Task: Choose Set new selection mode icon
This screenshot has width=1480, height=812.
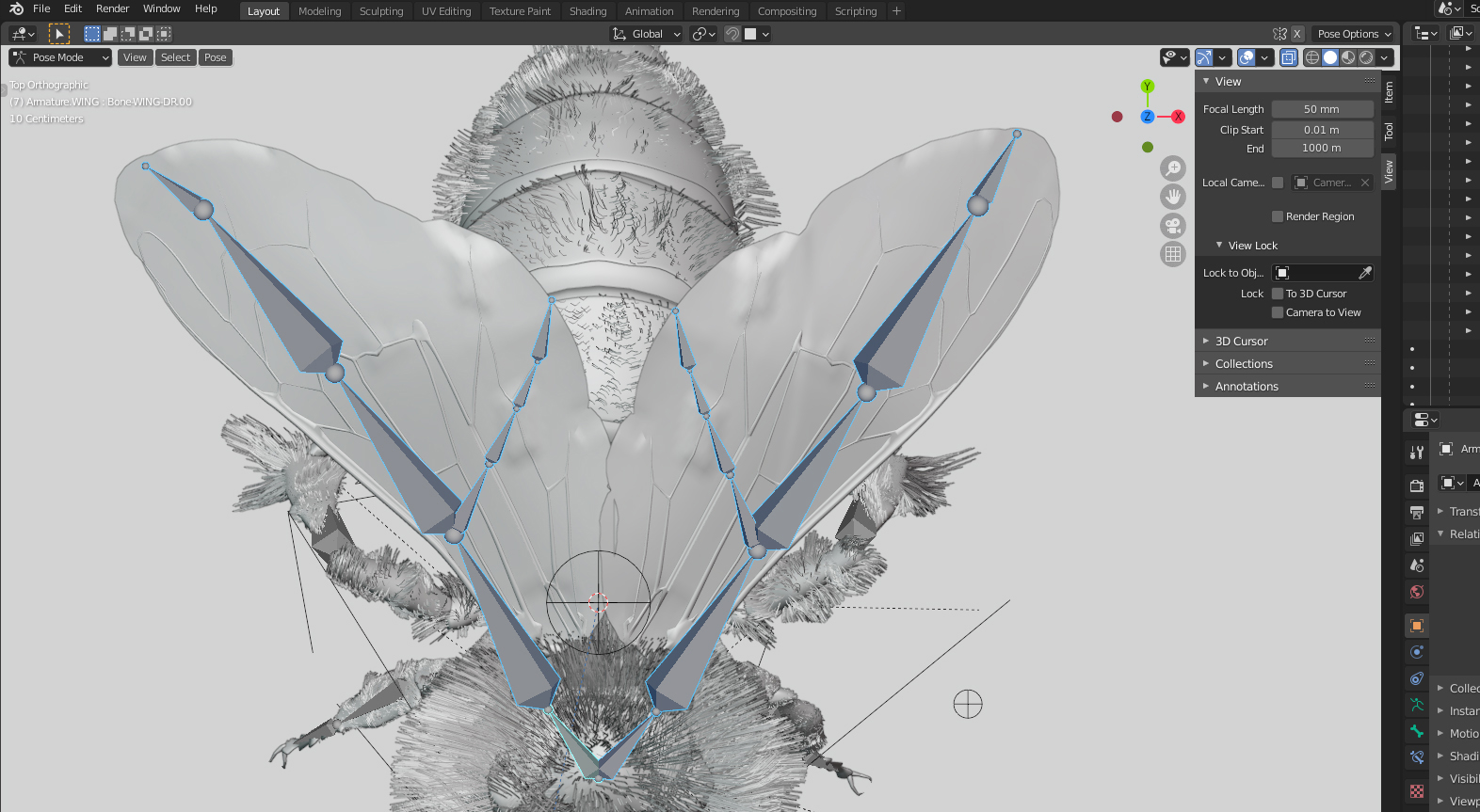Action: [x=92, y=34]
